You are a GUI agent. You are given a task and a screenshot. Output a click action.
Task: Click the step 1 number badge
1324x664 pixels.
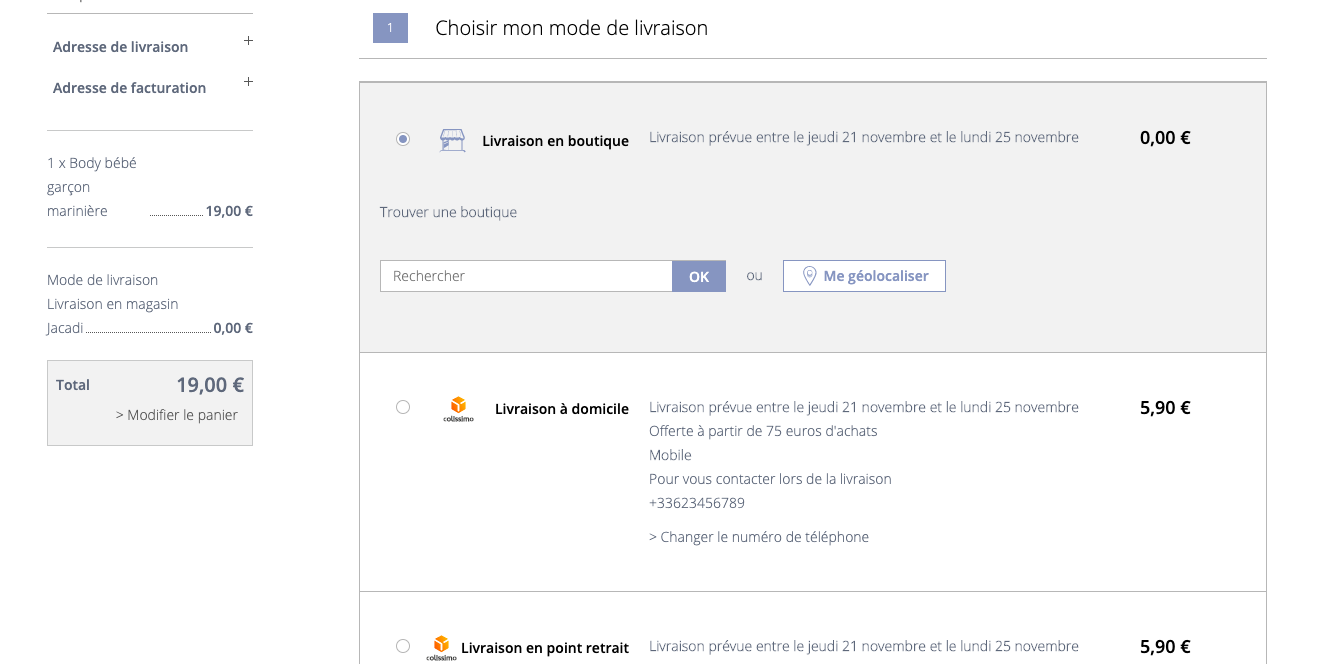click(x=390, y=28)
